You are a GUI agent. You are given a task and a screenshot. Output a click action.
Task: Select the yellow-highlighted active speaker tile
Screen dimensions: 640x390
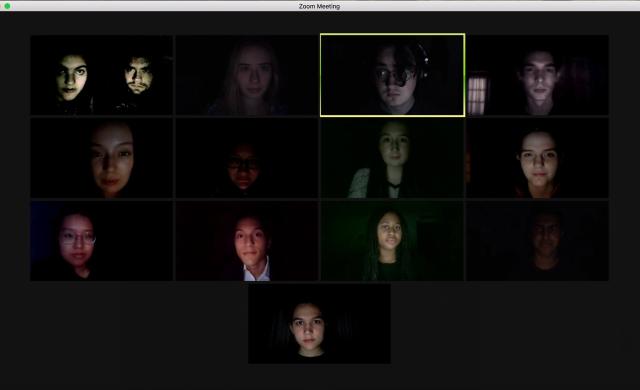point(392,75)
